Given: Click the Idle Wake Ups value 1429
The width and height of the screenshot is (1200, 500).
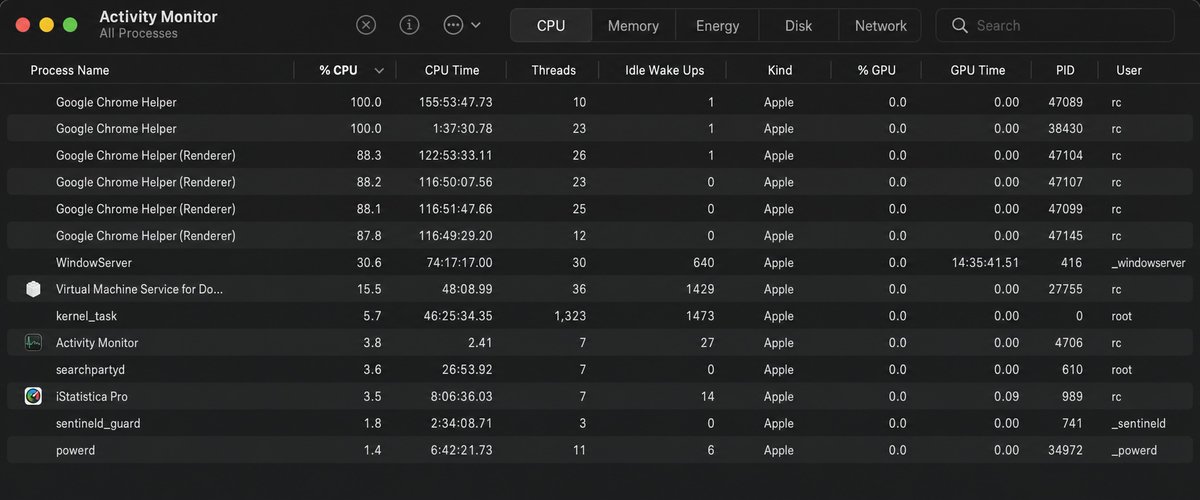Looking at the screenshot, I should 700,289.
